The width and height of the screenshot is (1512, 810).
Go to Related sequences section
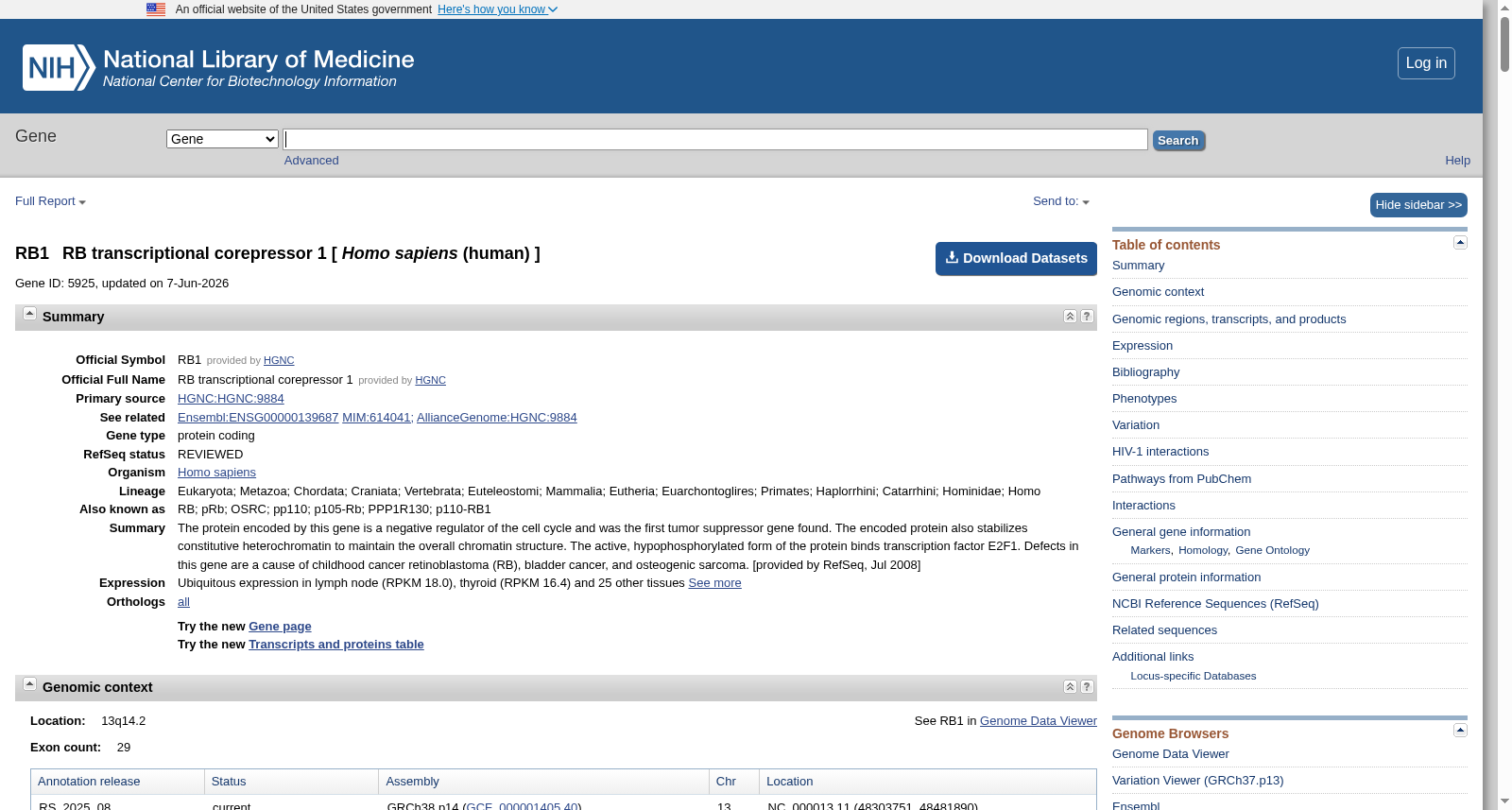[1164, 630]
